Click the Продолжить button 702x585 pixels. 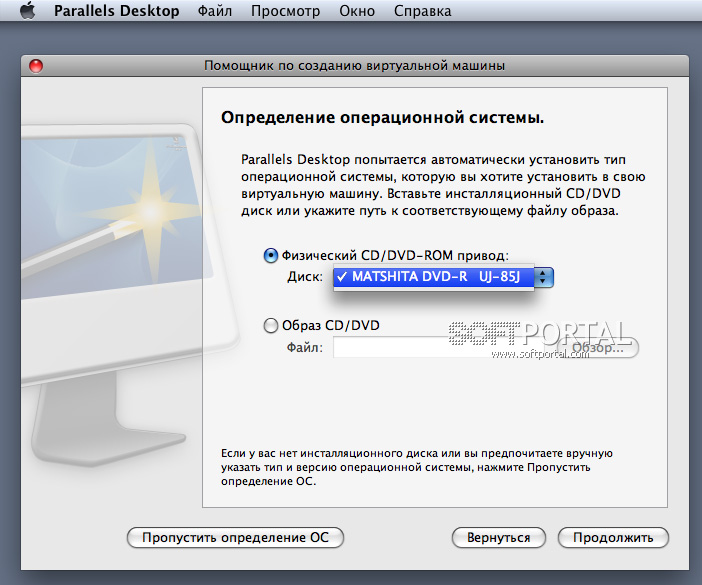[x=613, y=537]
